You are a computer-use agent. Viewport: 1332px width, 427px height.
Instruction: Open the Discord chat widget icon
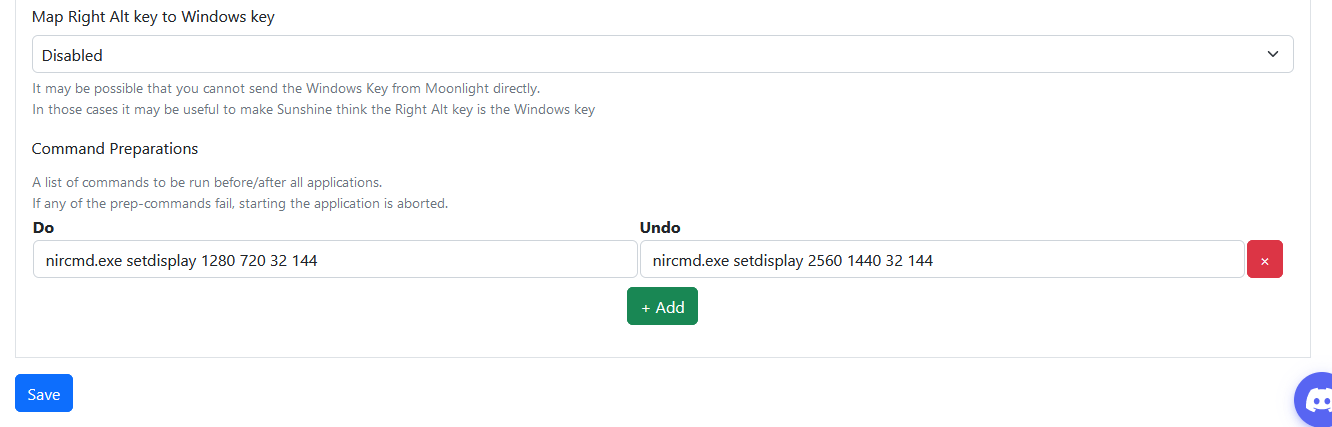click(x=1316, y=401)
